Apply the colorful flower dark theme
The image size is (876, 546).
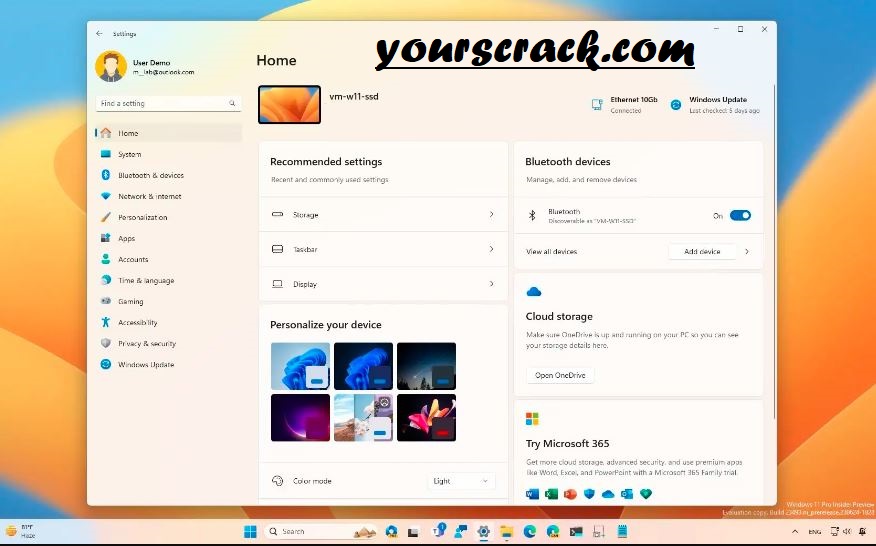[x=426, y=417]
